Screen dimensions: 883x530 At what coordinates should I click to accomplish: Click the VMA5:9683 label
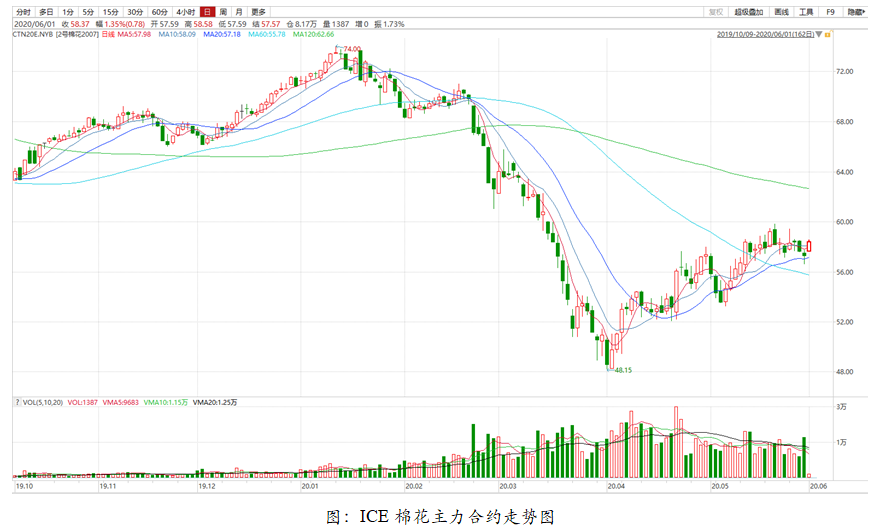(121, 402)
